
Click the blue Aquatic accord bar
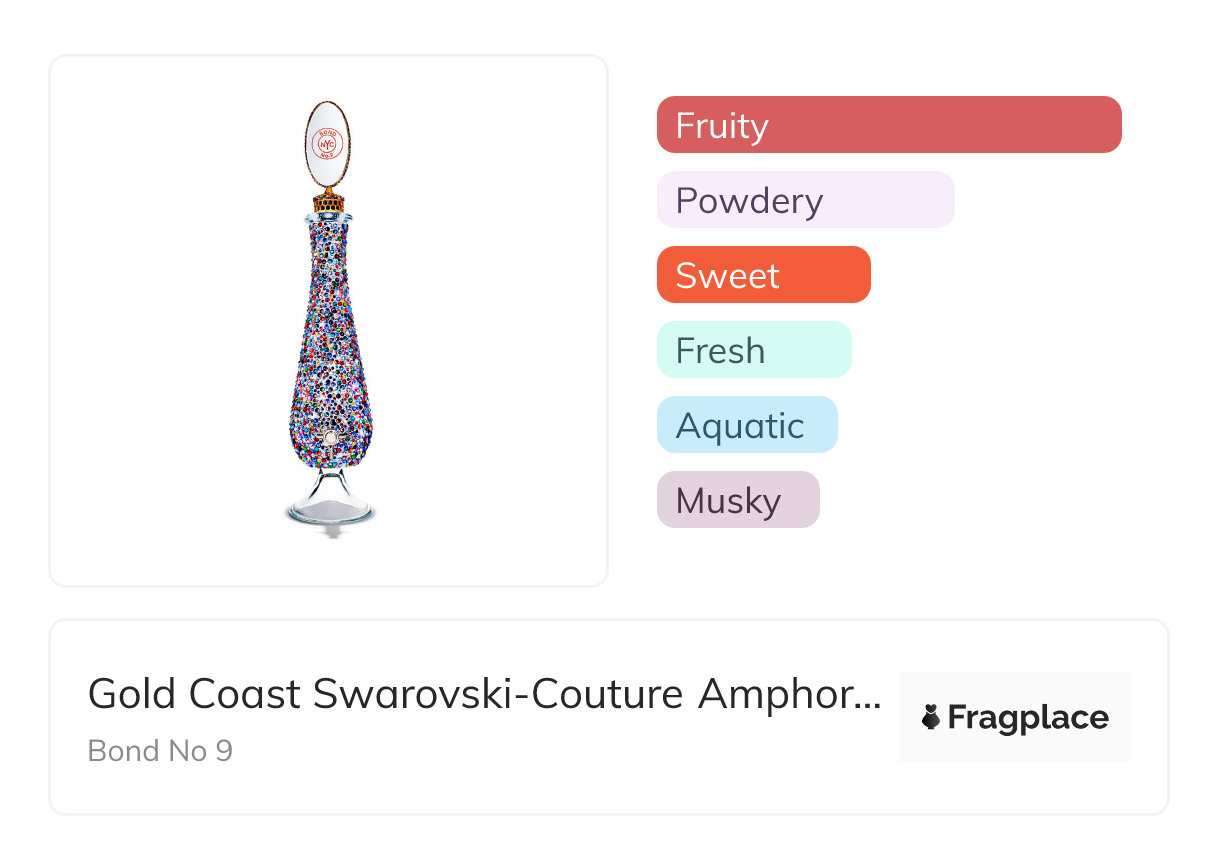click(746, 425)
